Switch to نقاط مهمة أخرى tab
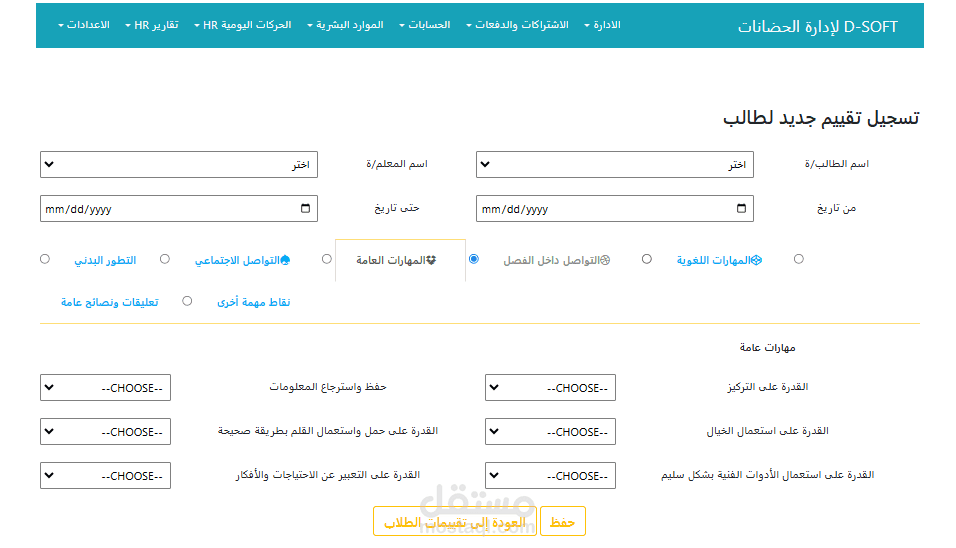 pos(254,302)
